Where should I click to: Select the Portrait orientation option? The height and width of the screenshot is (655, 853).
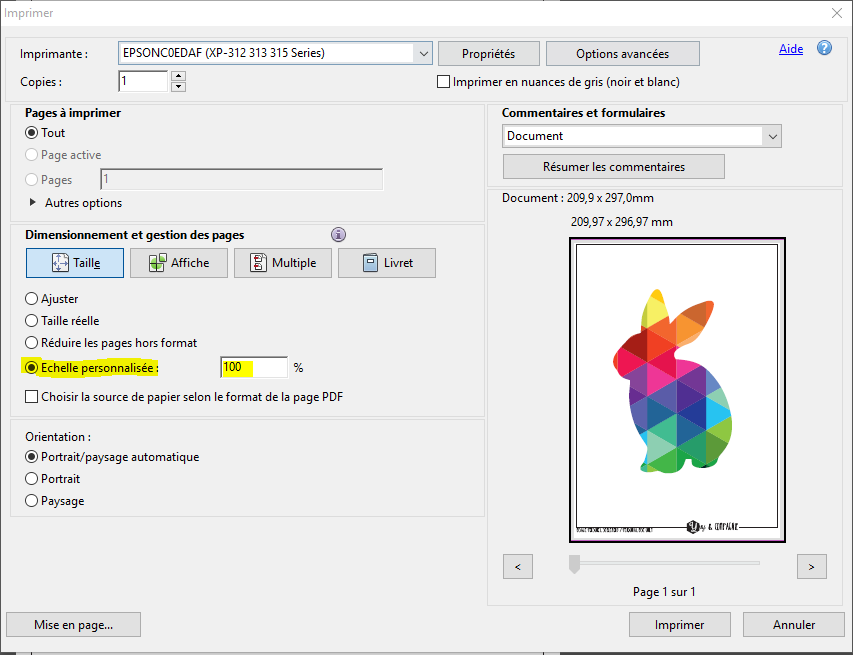coord(32,479)
